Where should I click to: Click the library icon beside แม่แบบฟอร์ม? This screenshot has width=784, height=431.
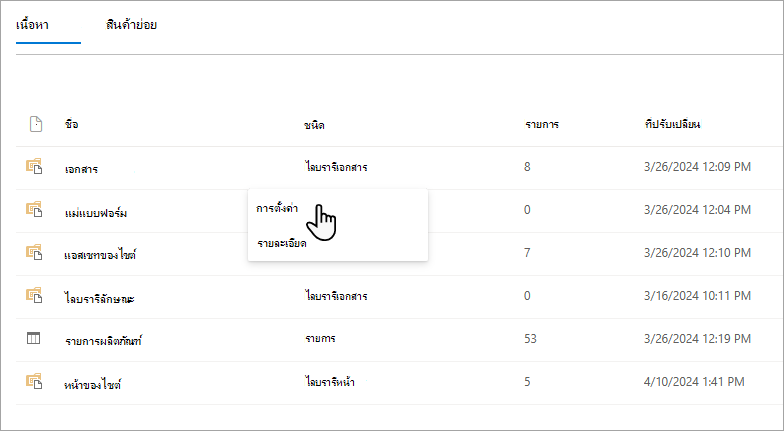coord(34,209)
